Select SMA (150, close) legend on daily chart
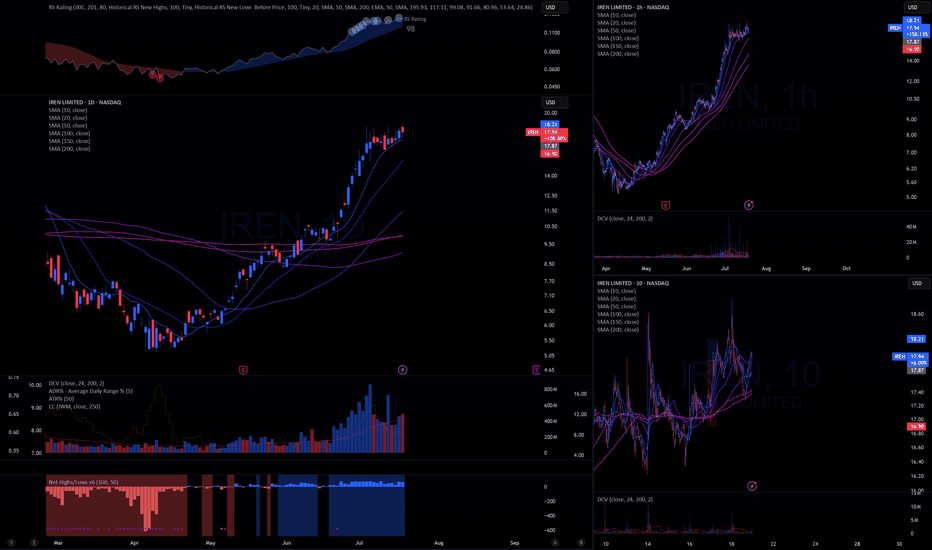932x550 pixels. pyautogui.click(x=69, y=141)
